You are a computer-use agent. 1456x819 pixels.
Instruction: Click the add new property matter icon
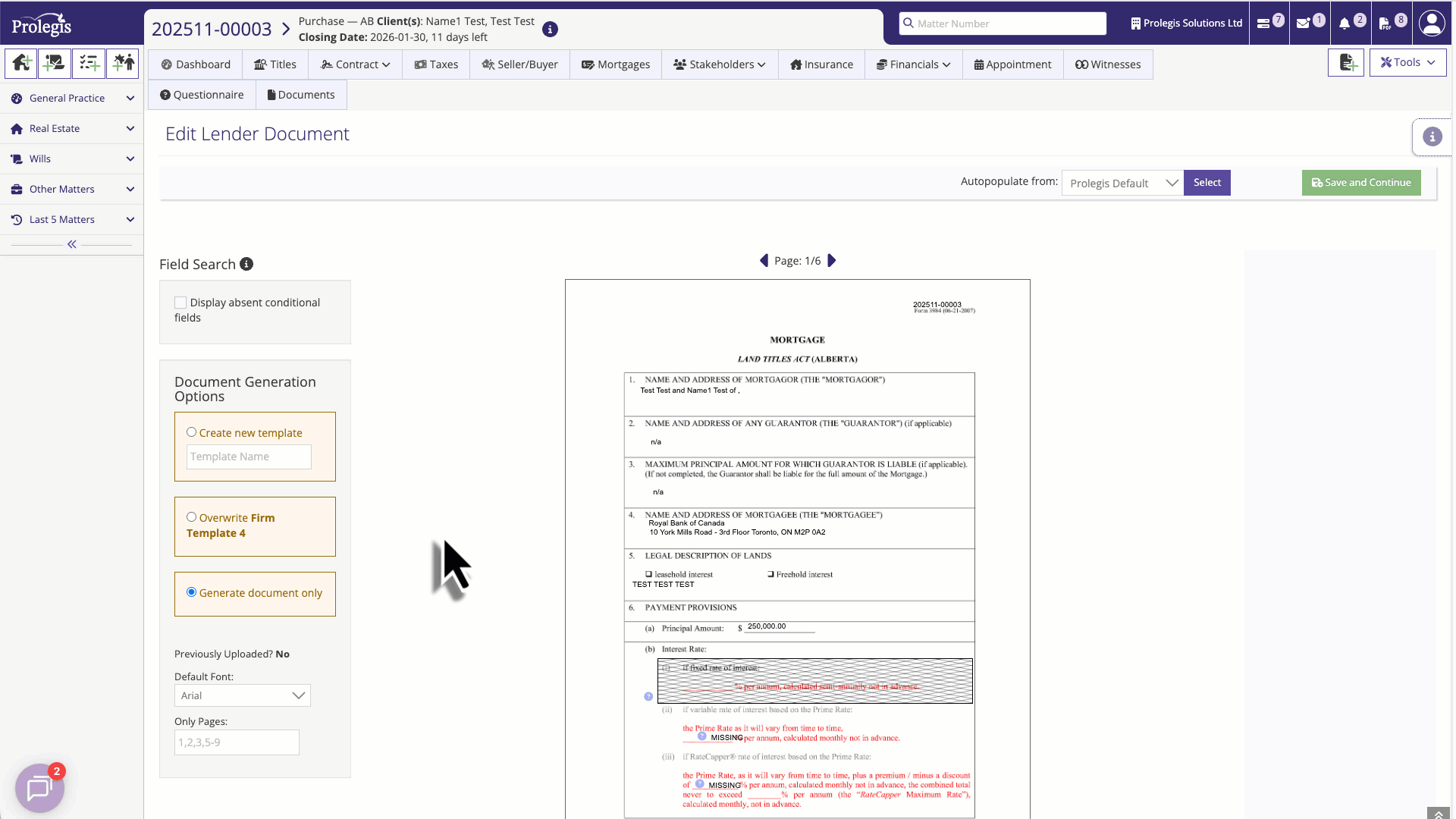point(21,64)
